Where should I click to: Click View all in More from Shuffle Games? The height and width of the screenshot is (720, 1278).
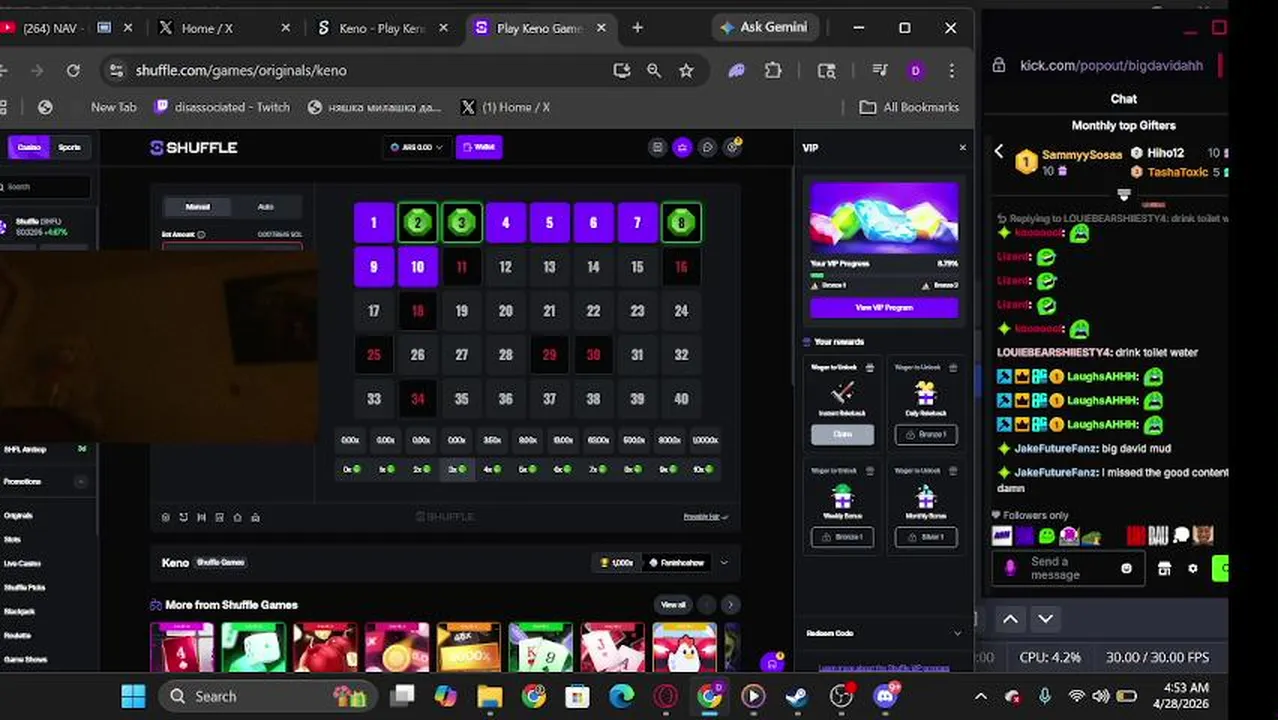(673, 605)
